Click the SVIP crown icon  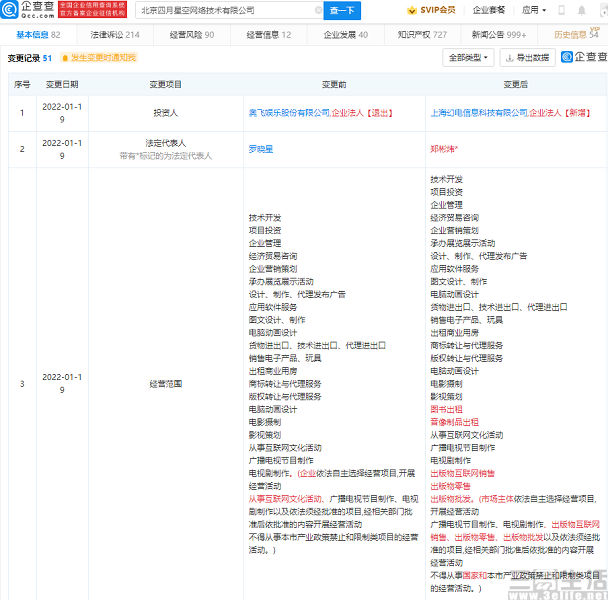pos(411,10)
